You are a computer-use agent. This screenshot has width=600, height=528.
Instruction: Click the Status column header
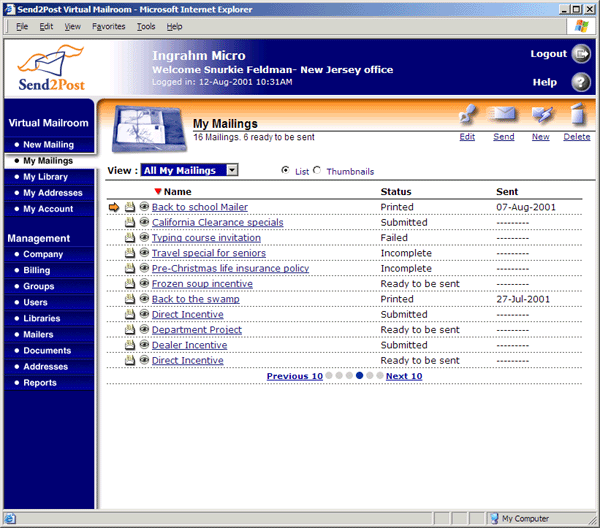pos(396,192)
